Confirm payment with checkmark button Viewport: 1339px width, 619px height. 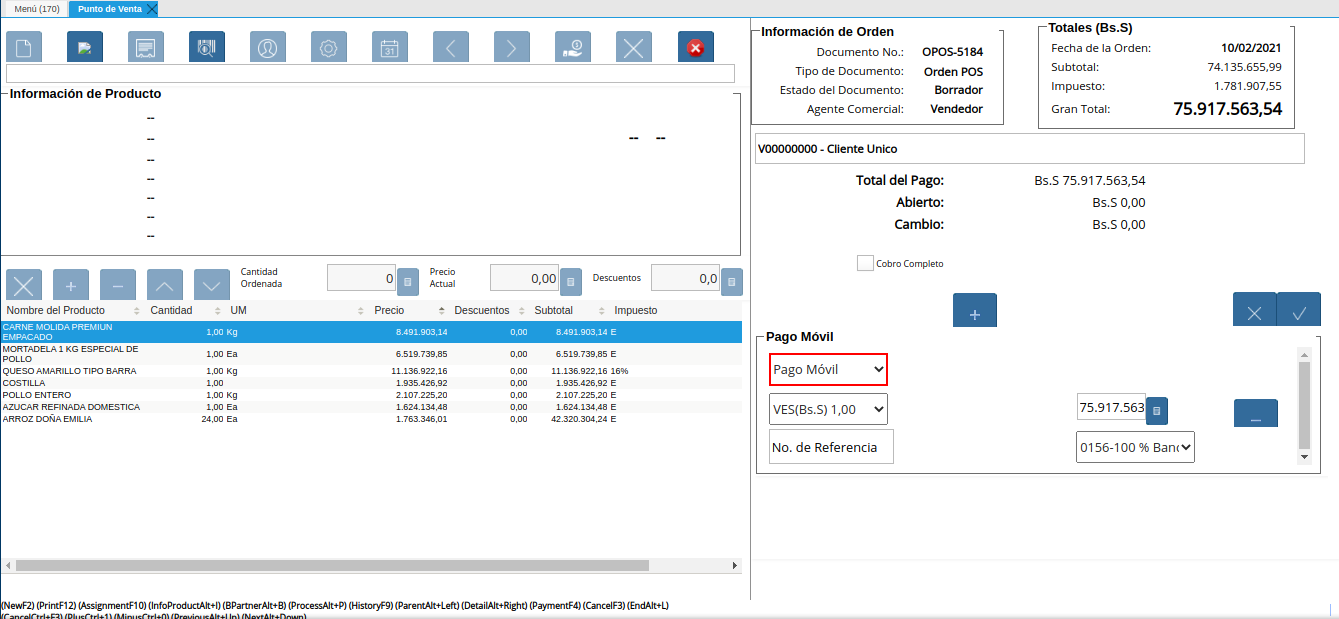[x=1299, y=311]
